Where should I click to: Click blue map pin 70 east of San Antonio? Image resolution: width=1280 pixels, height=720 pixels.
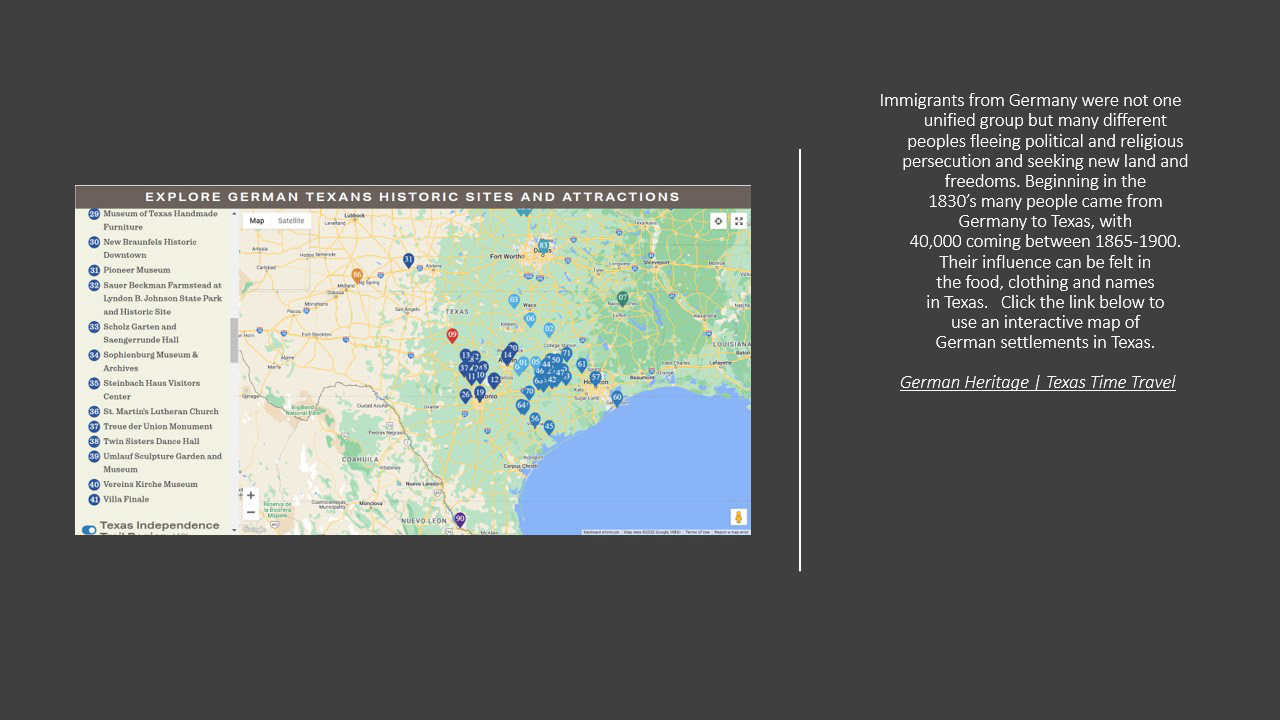click(529, 393)
